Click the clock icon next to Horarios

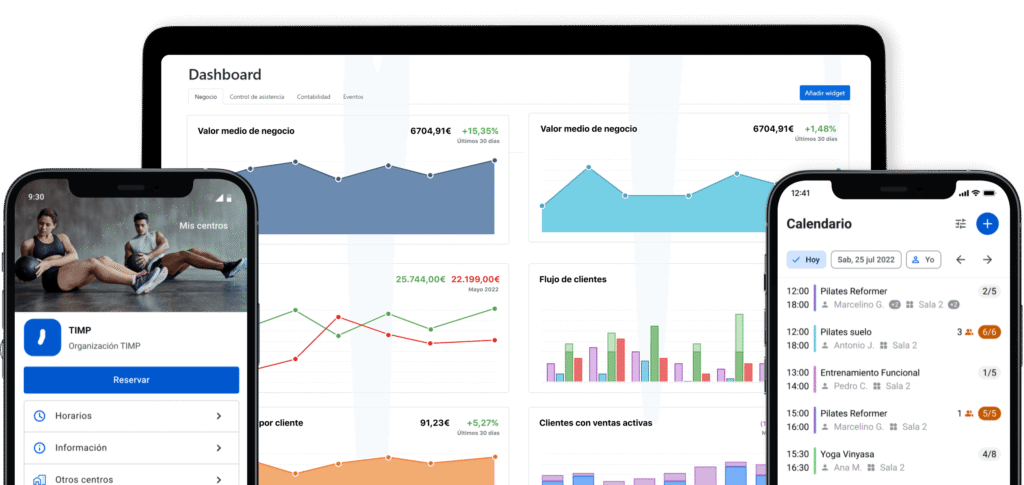point(40,416)
